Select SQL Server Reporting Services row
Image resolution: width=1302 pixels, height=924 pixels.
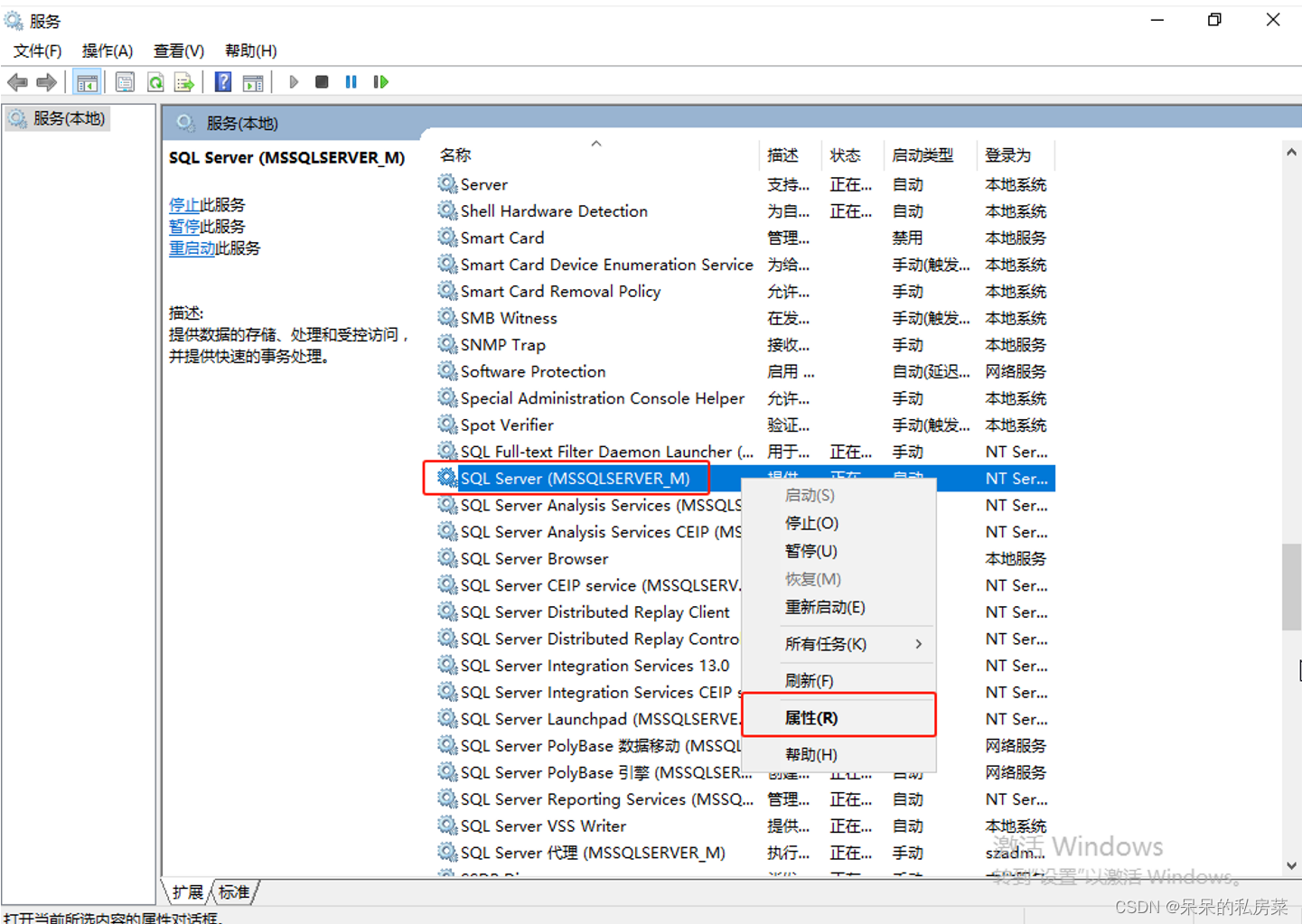tap(745, 799)
